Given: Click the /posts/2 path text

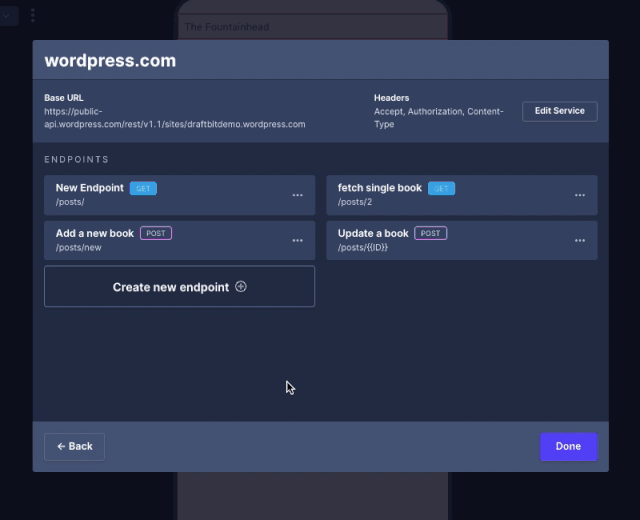Looking at the screenshot, I should [x=355, y=202].
